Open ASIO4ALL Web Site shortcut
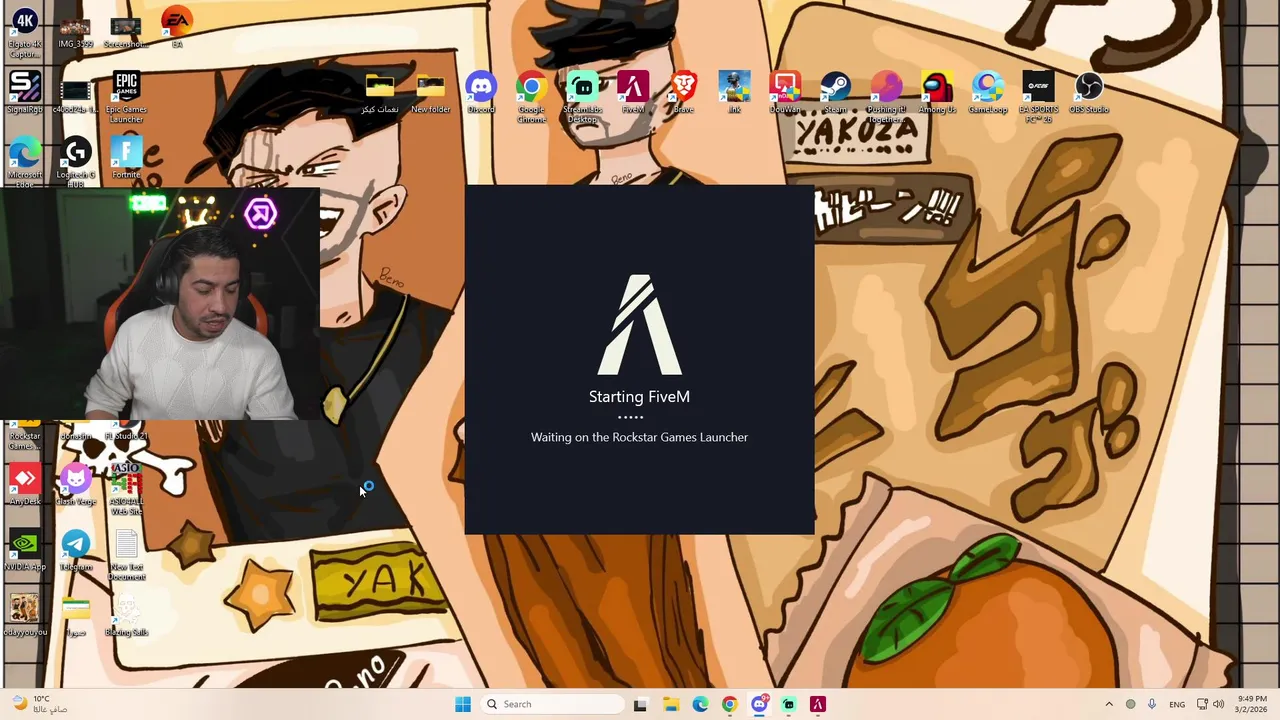 point(126,490)
